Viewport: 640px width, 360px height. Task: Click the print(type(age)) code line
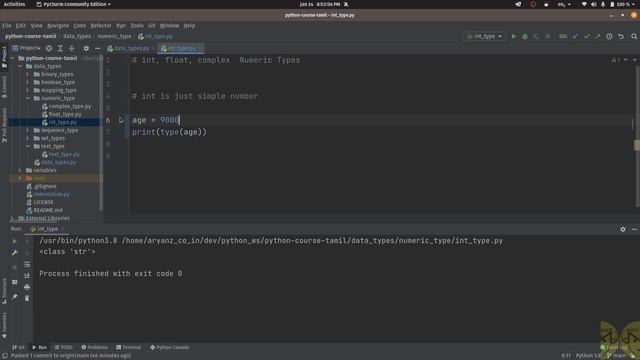(x=169, y=132)
